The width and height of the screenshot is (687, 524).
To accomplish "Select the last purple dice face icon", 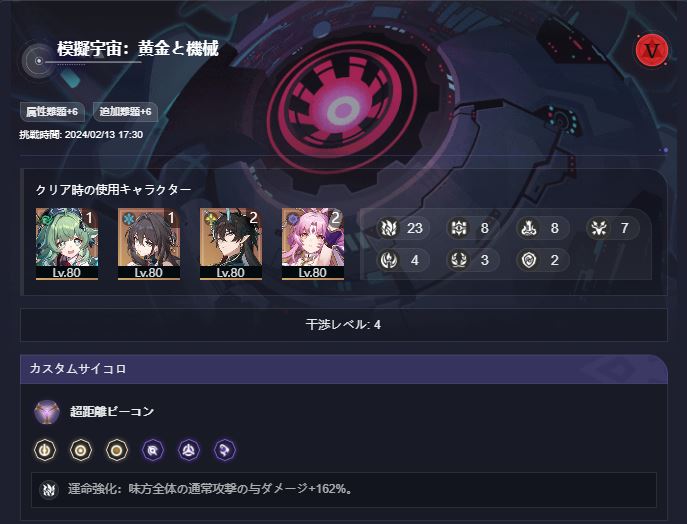I will click(x=225, y=450).
